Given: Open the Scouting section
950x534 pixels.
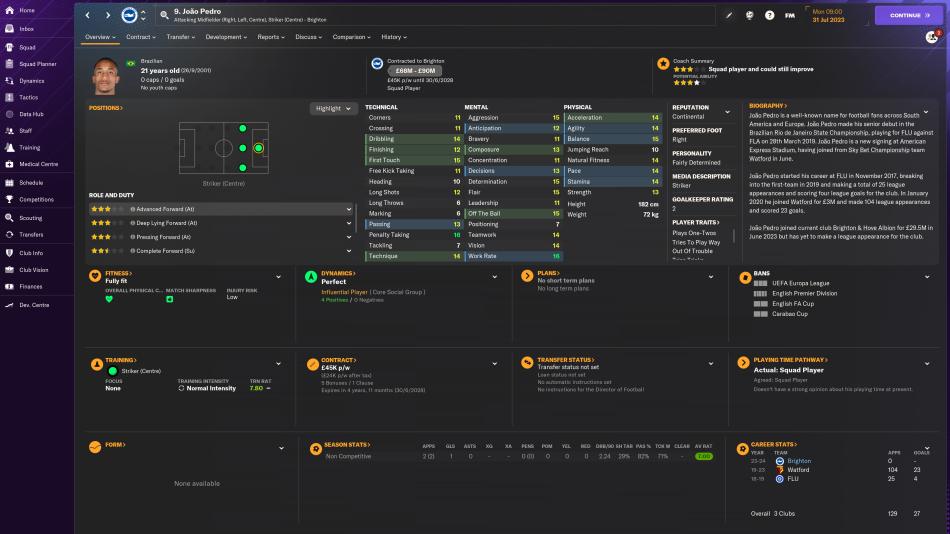Looking at the screenshot, I should 30,218.
